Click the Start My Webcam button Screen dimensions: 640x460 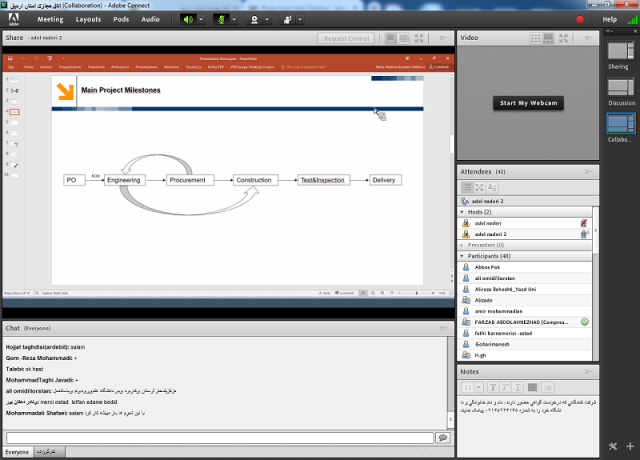point(527,103)
